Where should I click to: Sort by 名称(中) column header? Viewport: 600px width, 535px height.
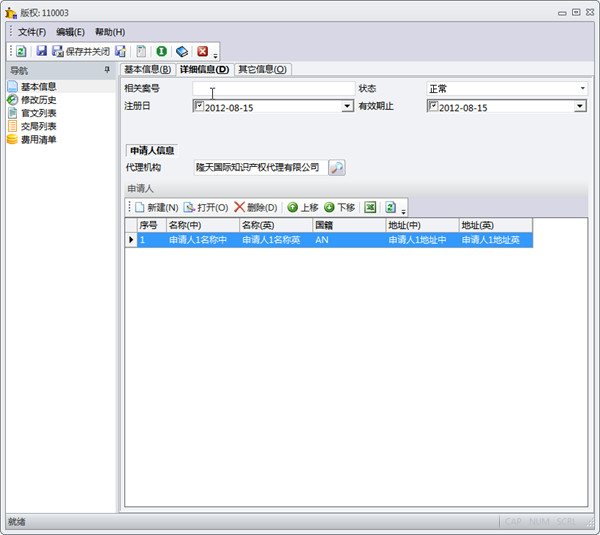click(203, 225)
